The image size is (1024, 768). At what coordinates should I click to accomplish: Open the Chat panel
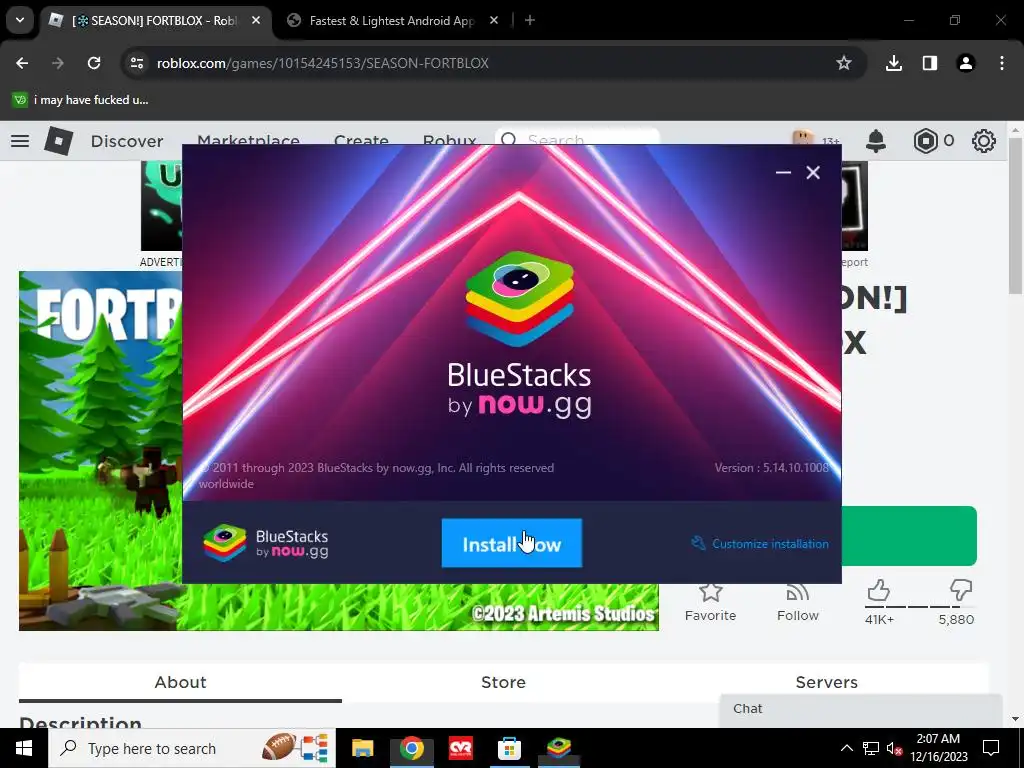(861, 710)
